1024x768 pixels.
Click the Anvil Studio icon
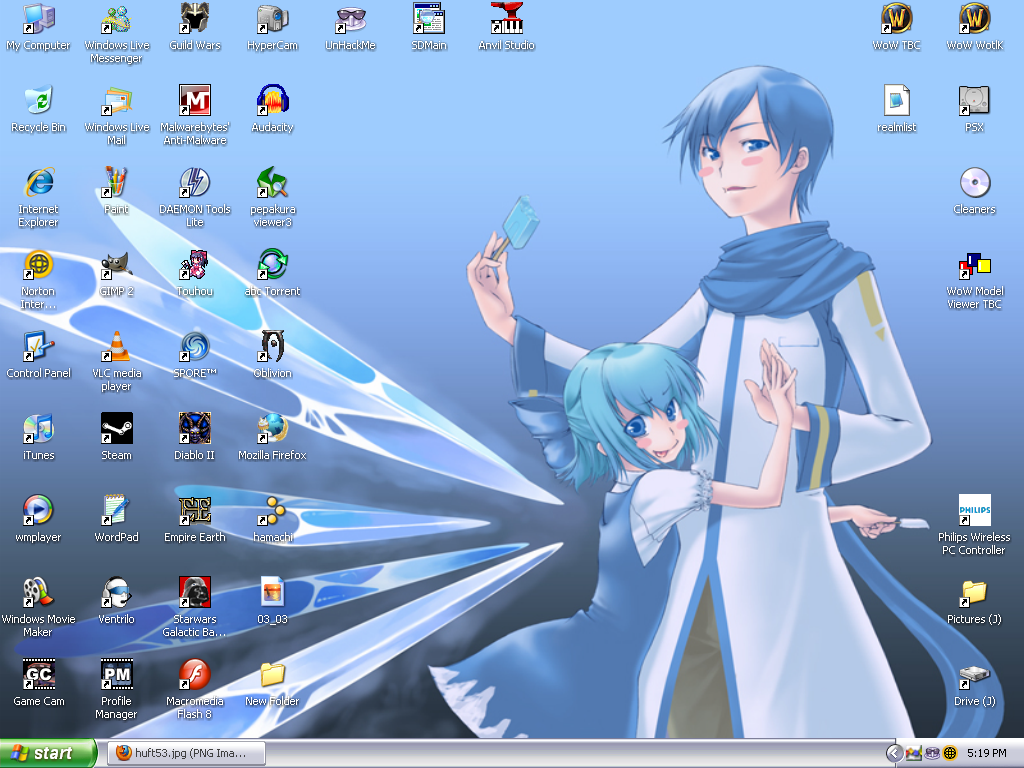(x=506, y=19)
